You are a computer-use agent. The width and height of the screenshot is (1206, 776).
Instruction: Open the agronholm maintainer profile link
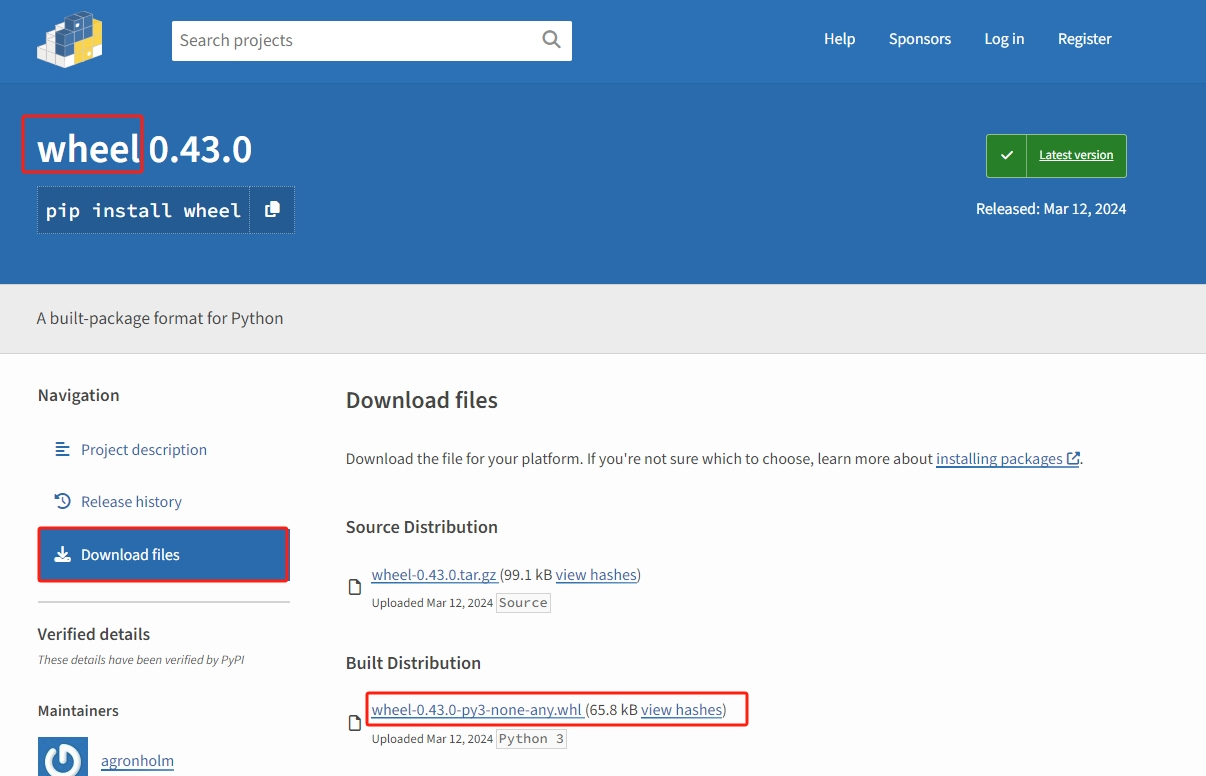tap(137, 761)
